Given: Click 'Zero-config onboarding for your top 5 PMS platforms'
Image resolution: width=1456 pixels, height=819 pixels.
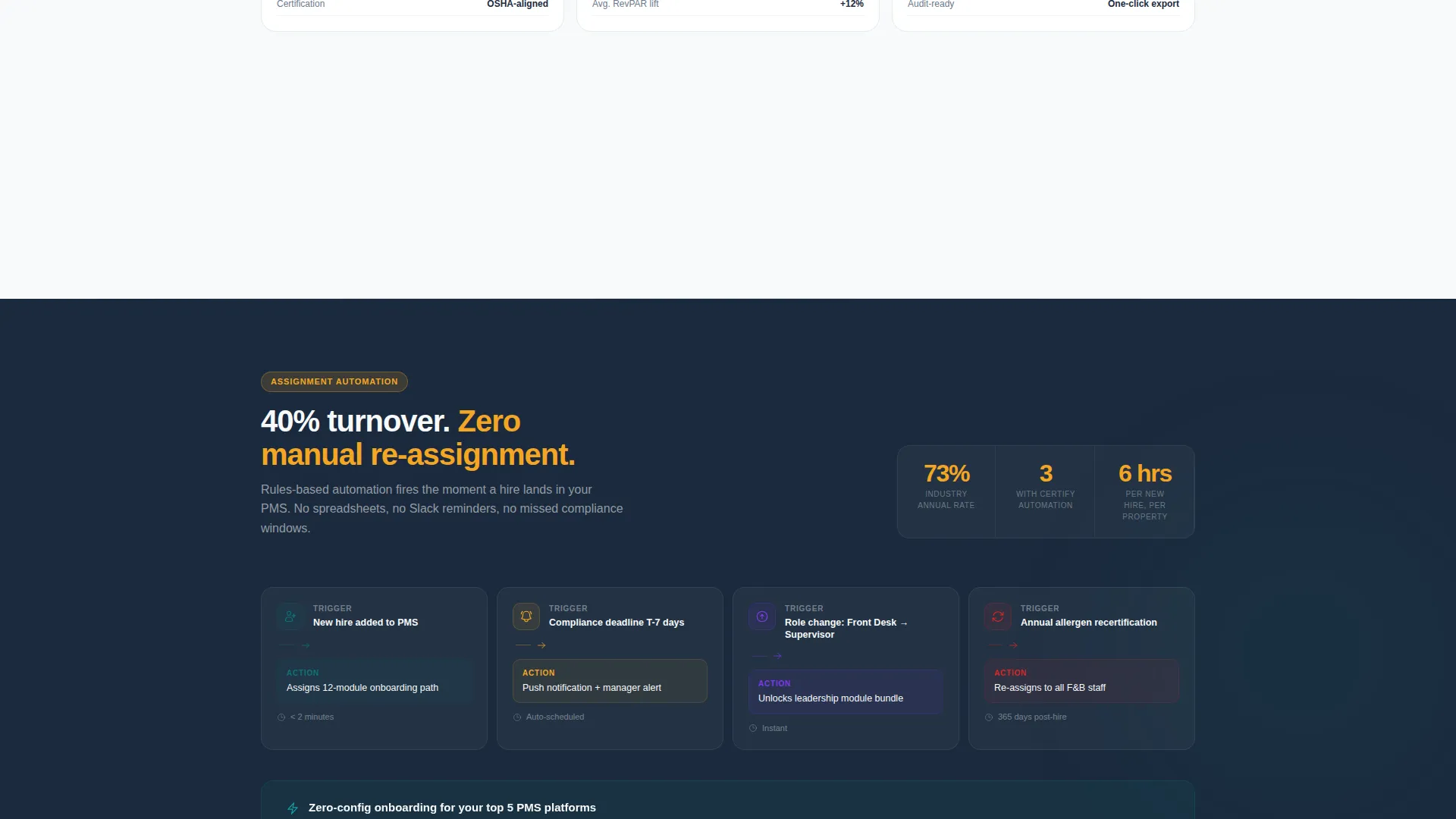Looking at the screenshot, I should 452,808.
